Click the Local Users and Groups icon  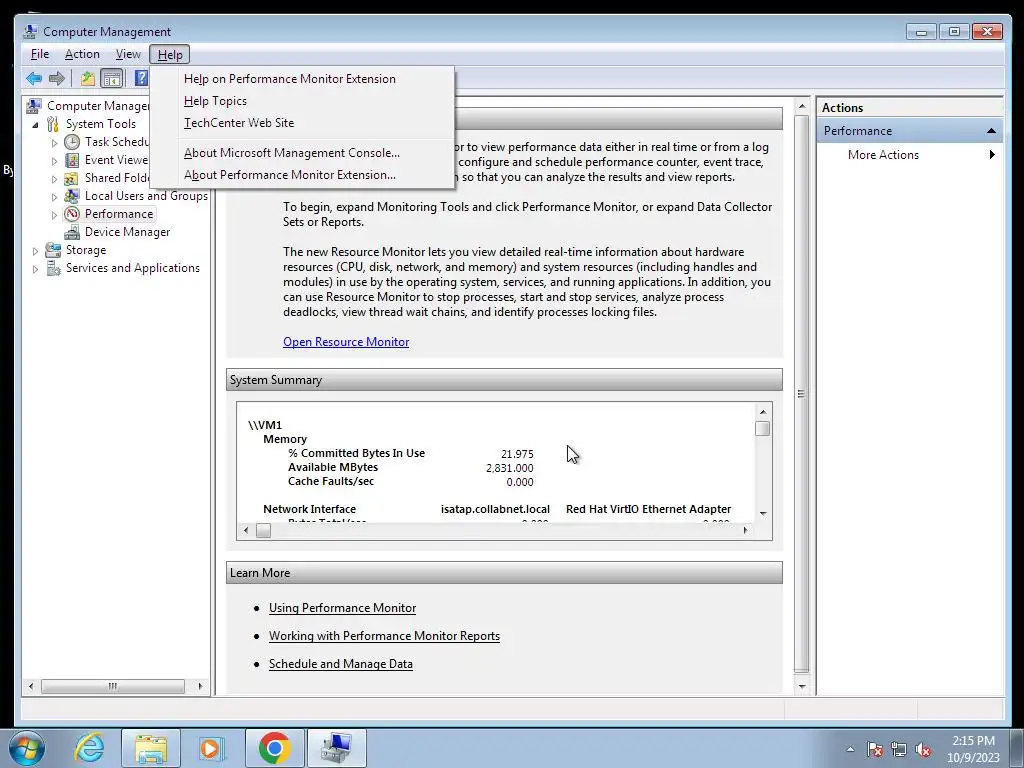click(x=72, y=196)
